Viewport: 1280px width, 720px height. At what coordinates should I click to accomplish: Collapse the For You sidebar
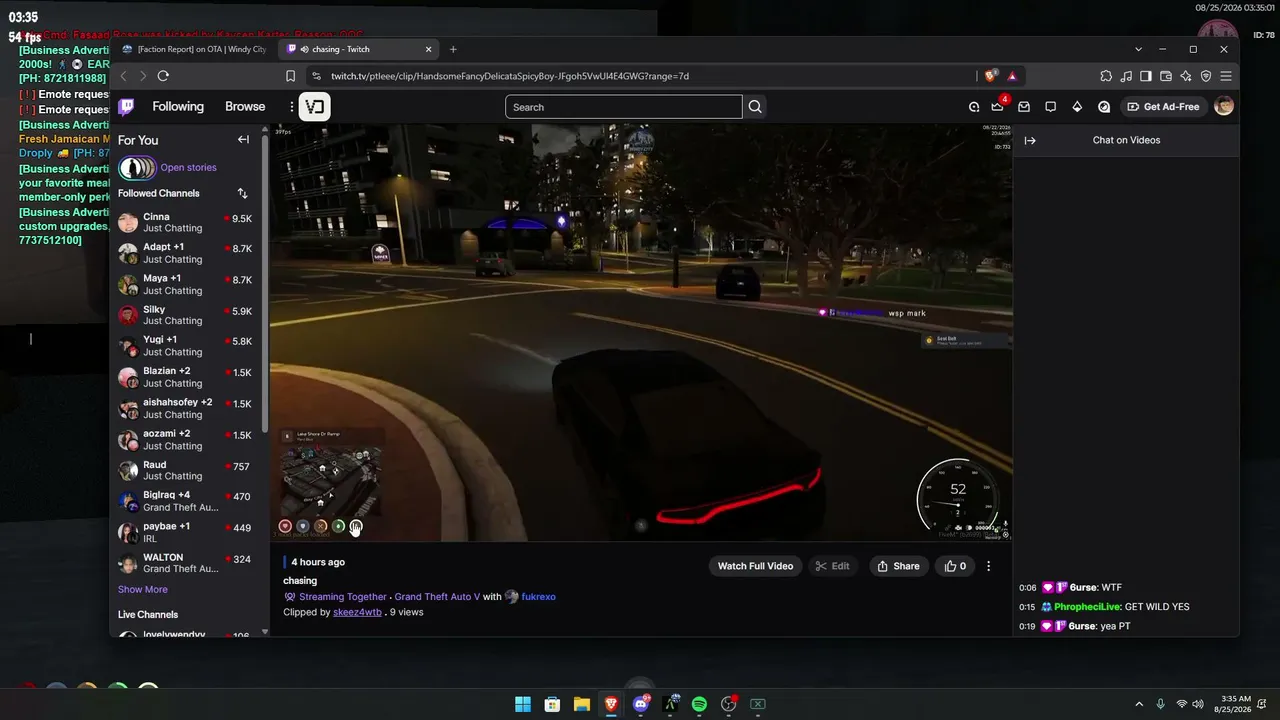[x=243, y=140]
